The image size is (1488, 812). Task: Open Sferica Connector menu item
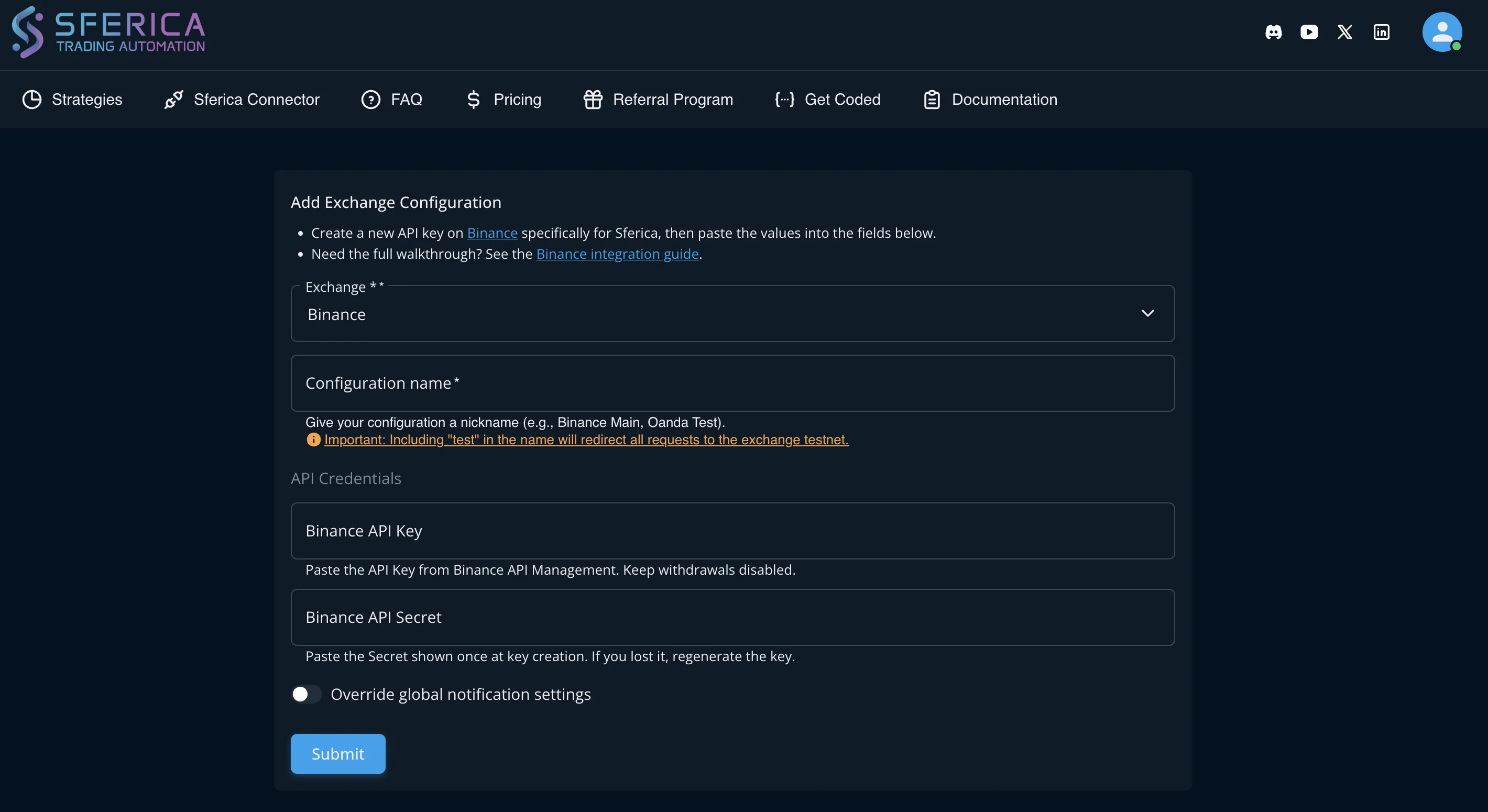[x=242, y=100]
